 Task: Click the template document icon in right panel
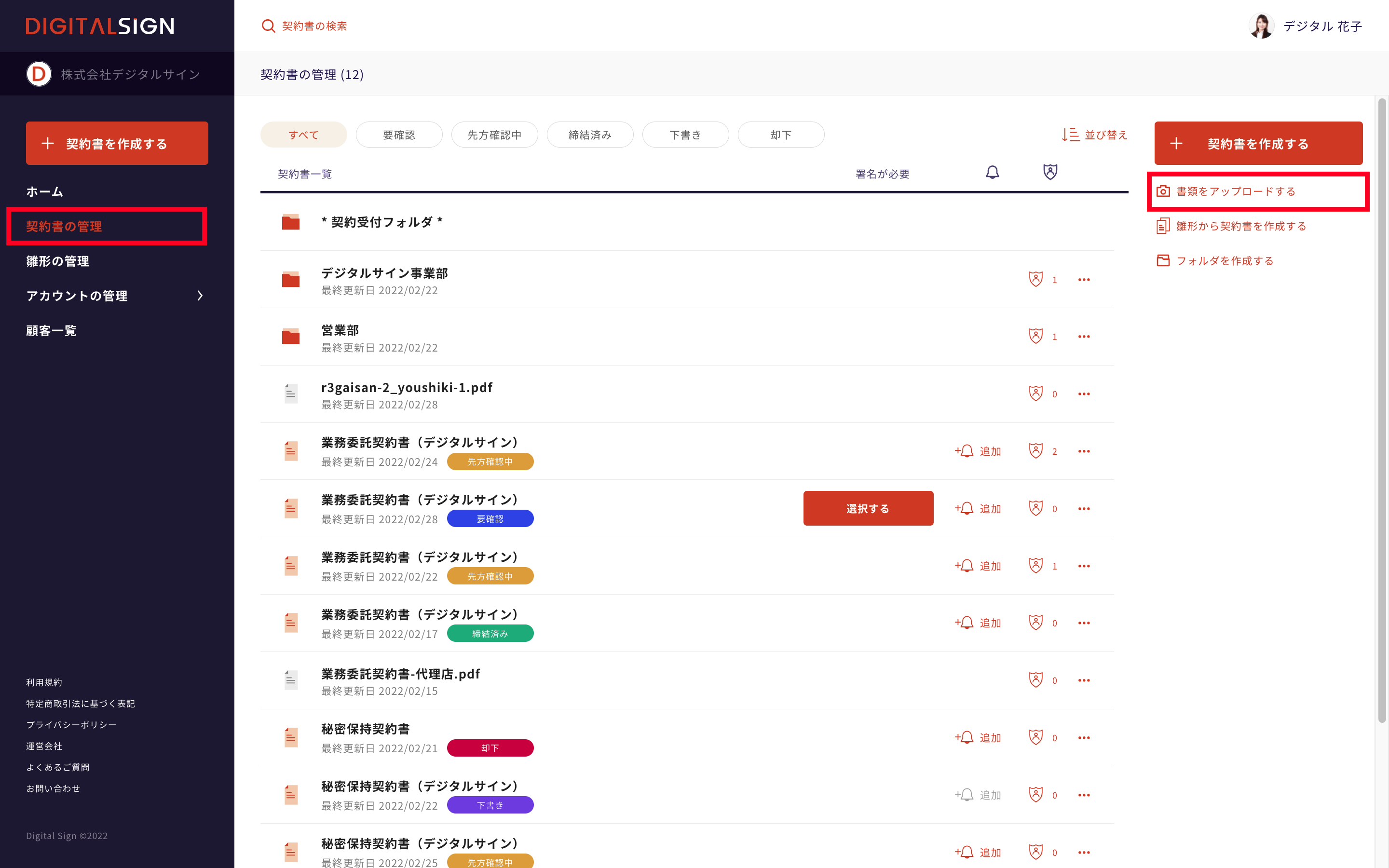(1163, 226)
